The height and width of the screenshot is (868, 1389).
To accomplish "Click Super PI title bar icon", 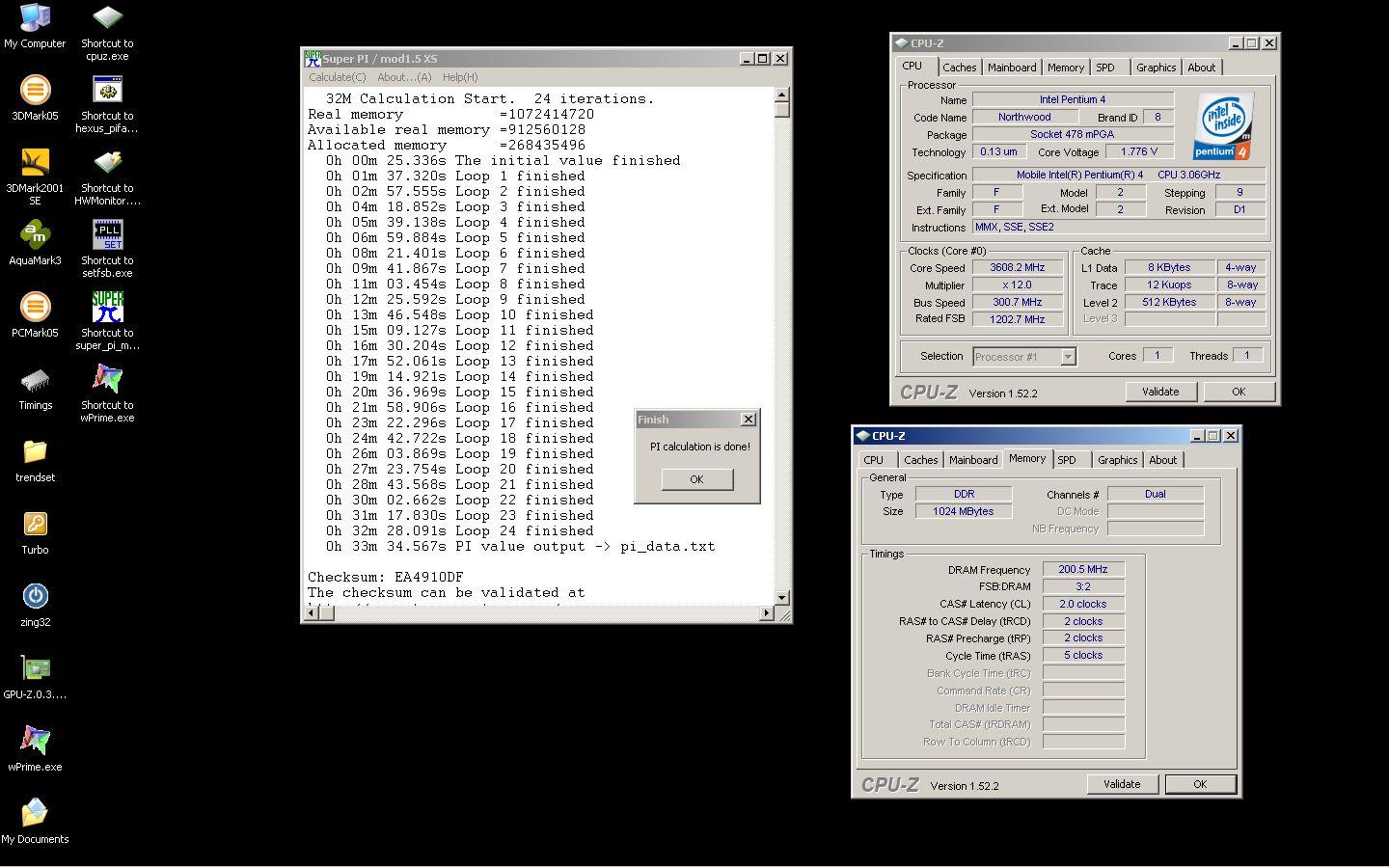I will click(x=313, y=59).
